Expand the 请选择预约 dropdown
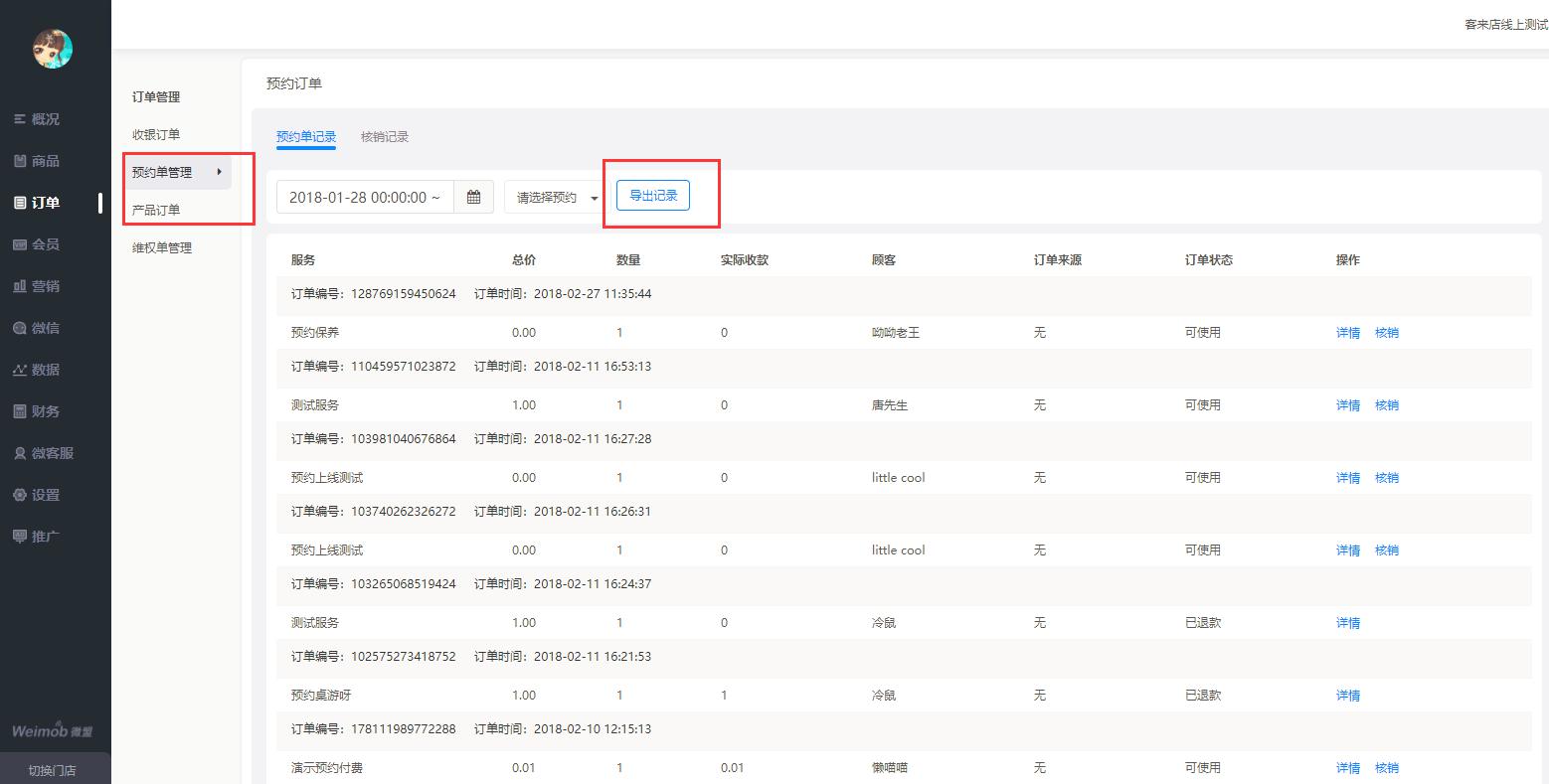 [554, 197]
